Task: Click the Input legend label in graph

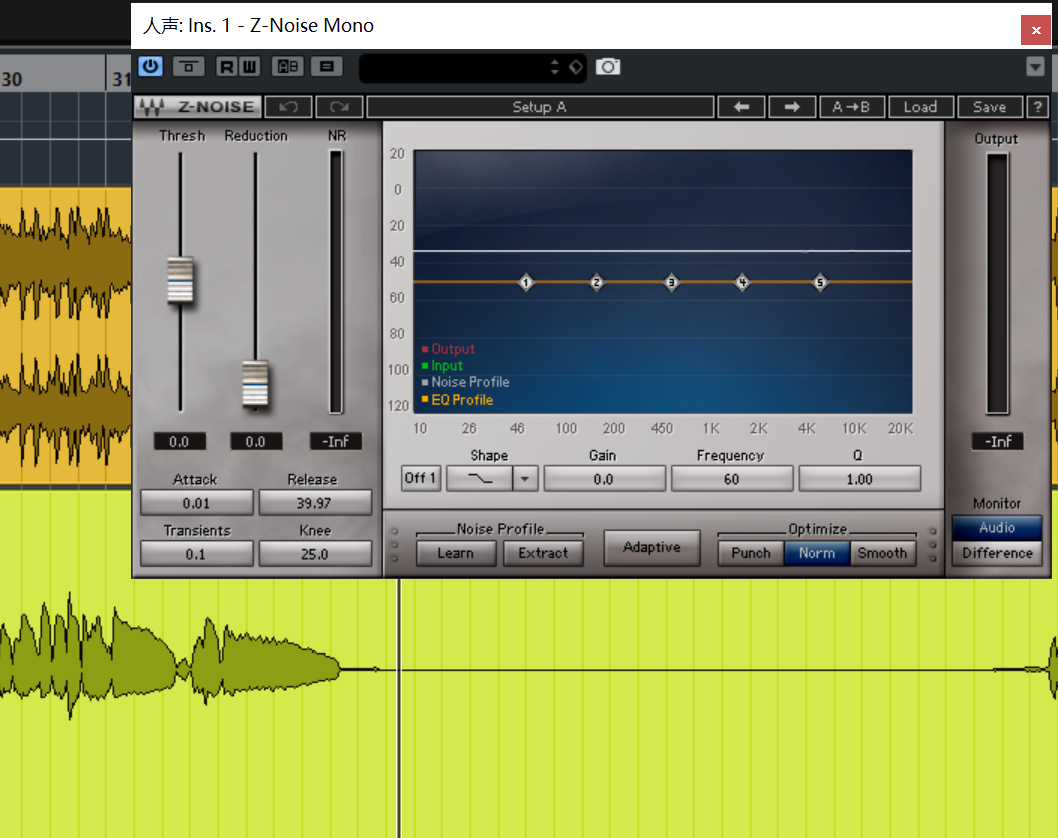Action: pyautogui.click(x=447, y=366)
